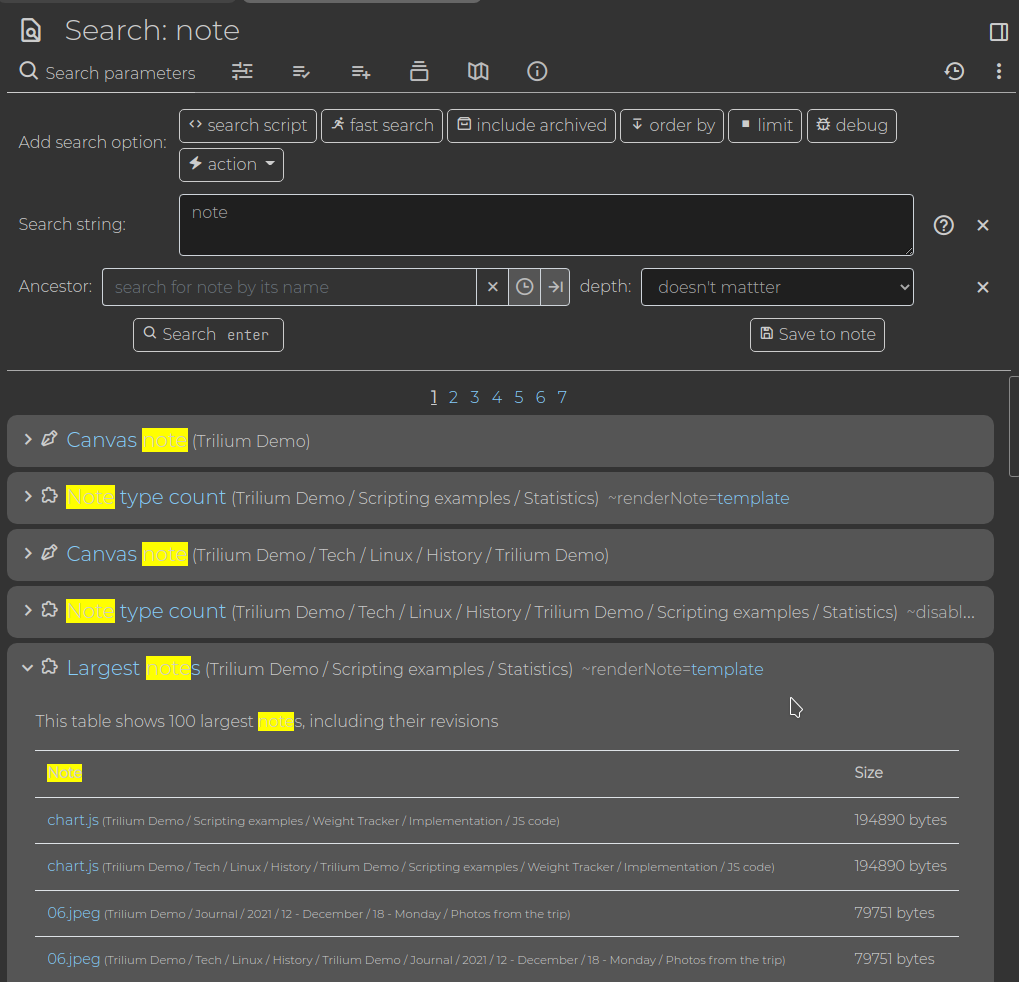This screenshot has height=982, width=1019.
Task: Show Note Info via the info icon
Action: click(x=537, y=71)
